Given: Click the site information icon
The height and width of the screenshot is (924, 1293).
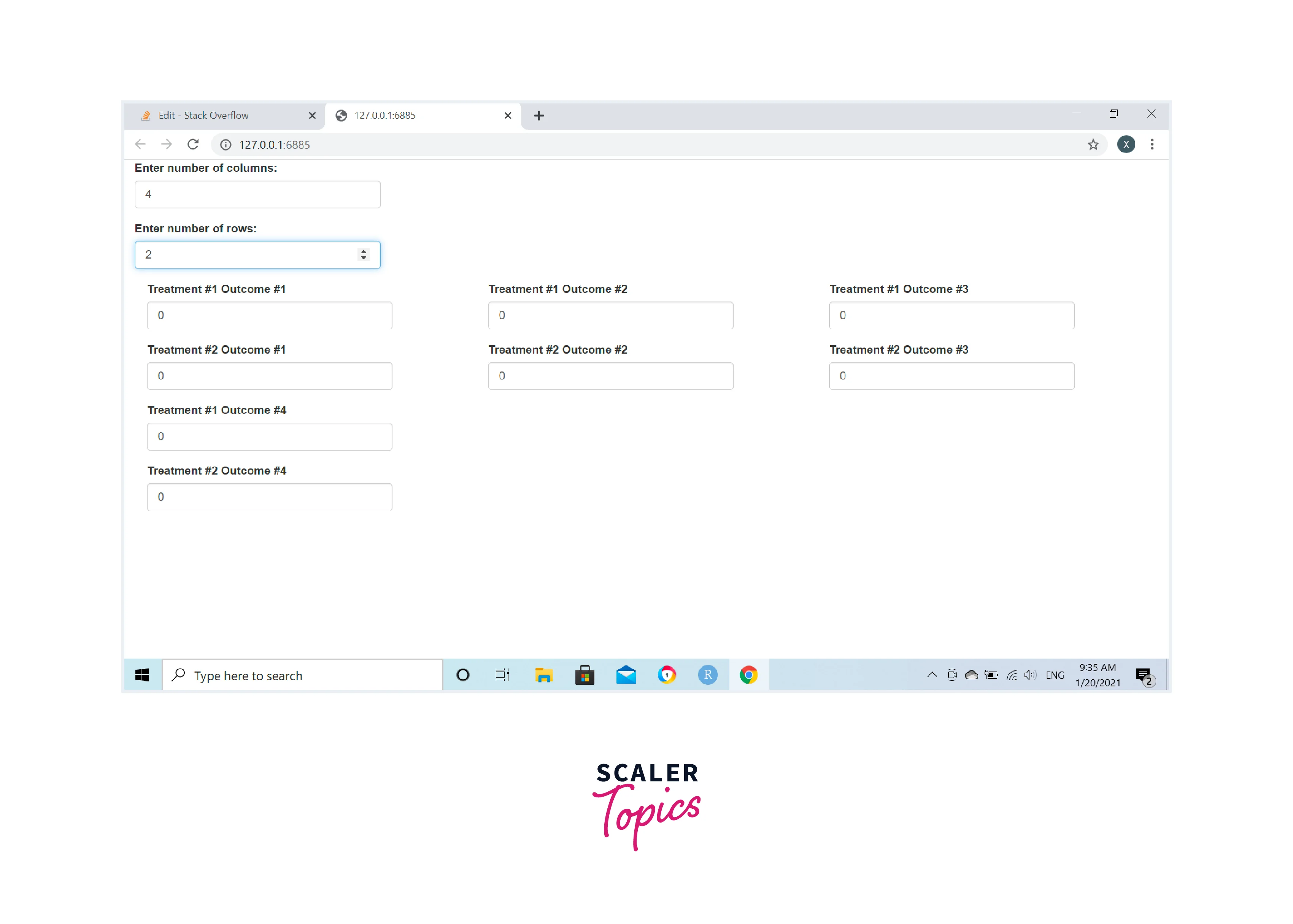Looking at the screenshot, I should tap(226, 144).
